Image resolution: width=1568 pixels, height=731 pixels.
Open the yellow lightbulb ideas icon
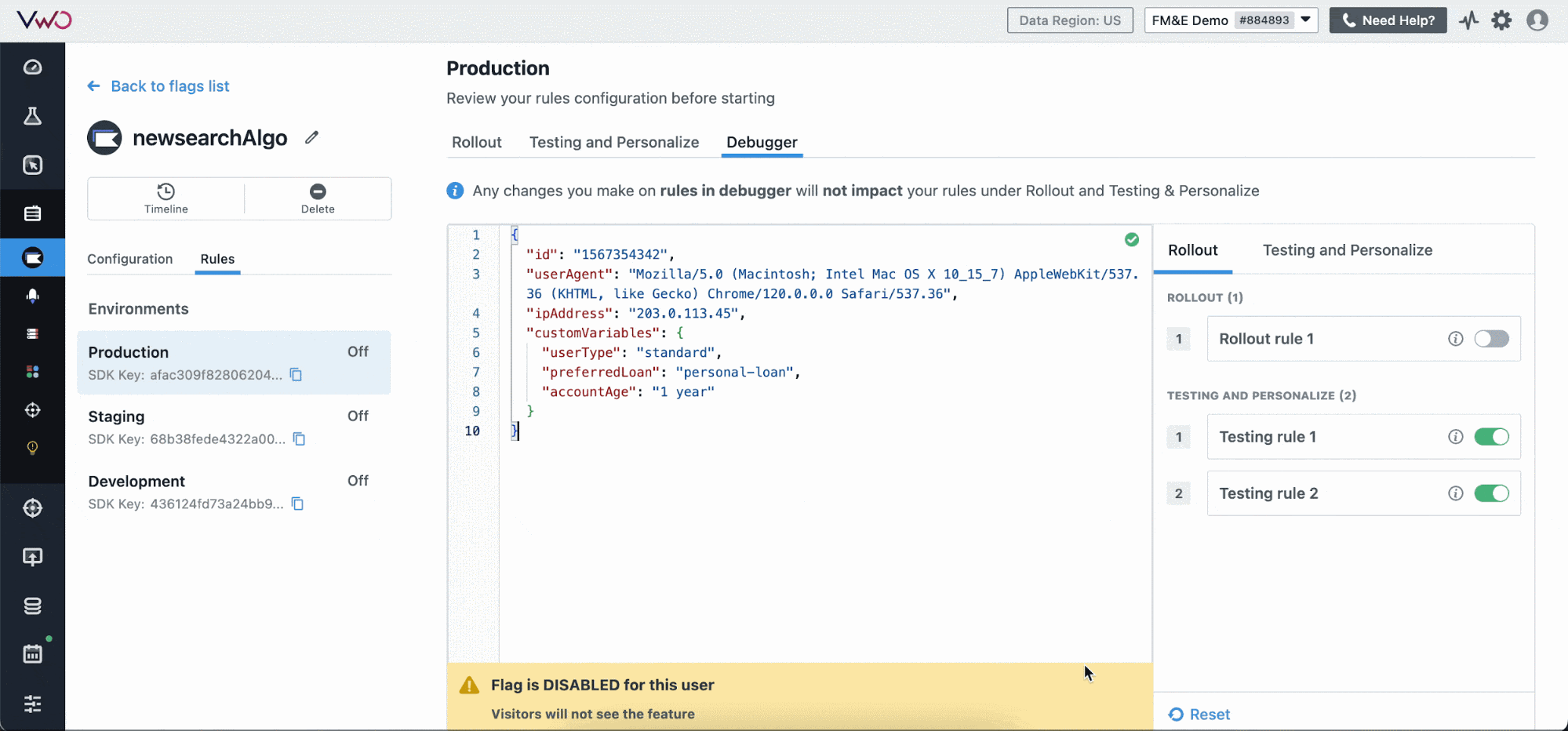pos(32,448)
